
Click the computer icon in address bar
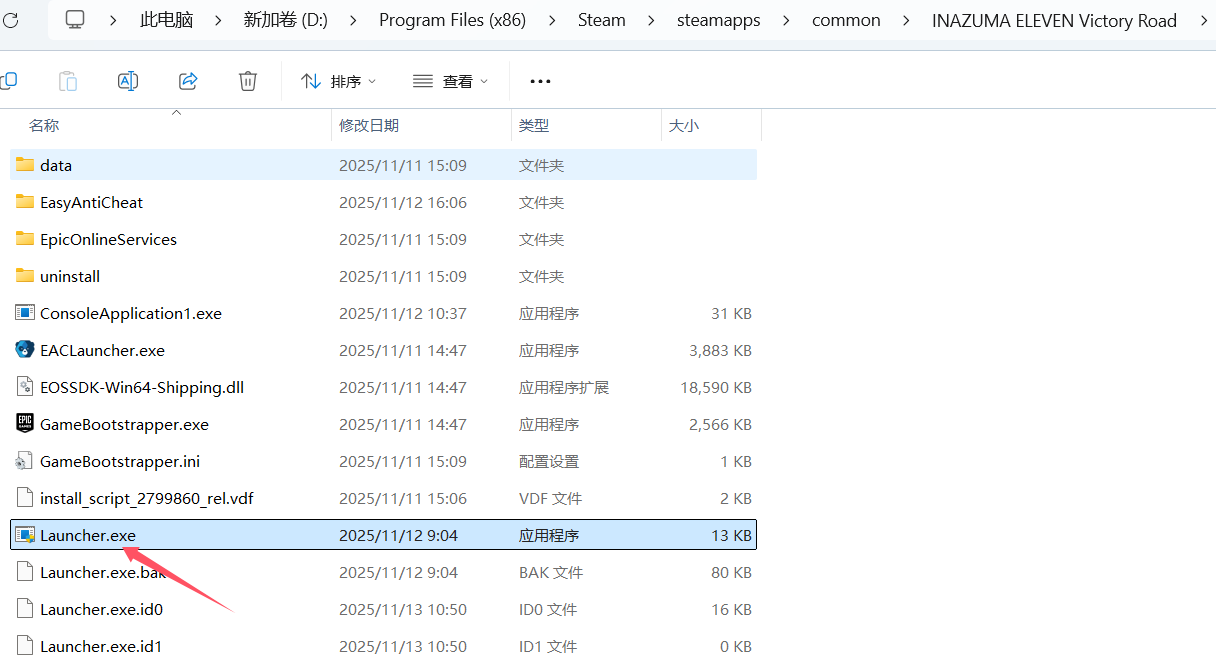coord(75,20)
